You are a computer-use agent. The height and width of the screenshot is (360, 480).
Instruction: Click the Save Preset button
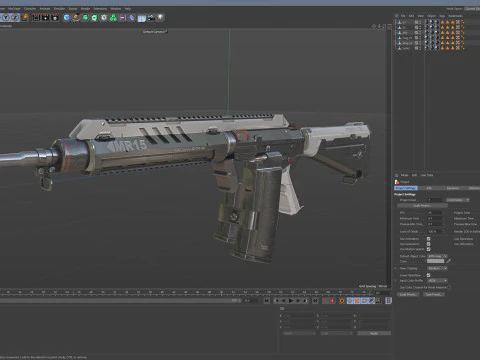[x=434, y=294]
